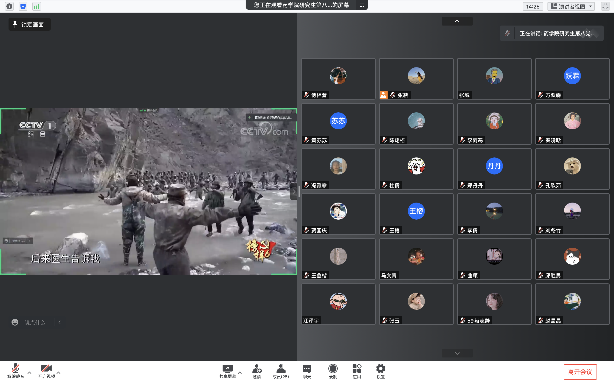
Task: Unmute the microphone in bottom toolbar
Action: (x=15, y=371)
